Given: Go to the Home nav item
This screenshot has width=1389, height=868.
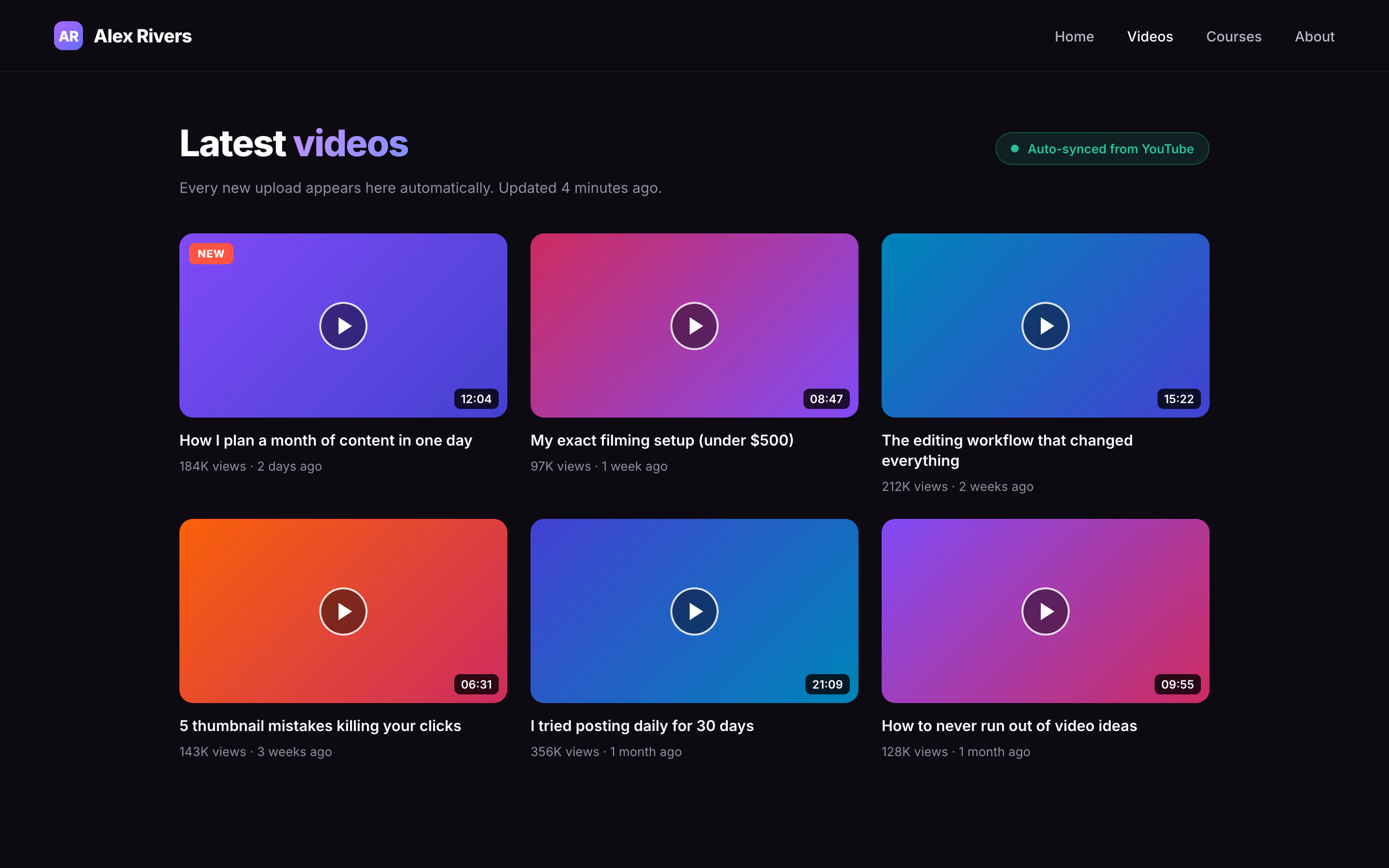Looking at the screenshot, I should [1074, 36].
